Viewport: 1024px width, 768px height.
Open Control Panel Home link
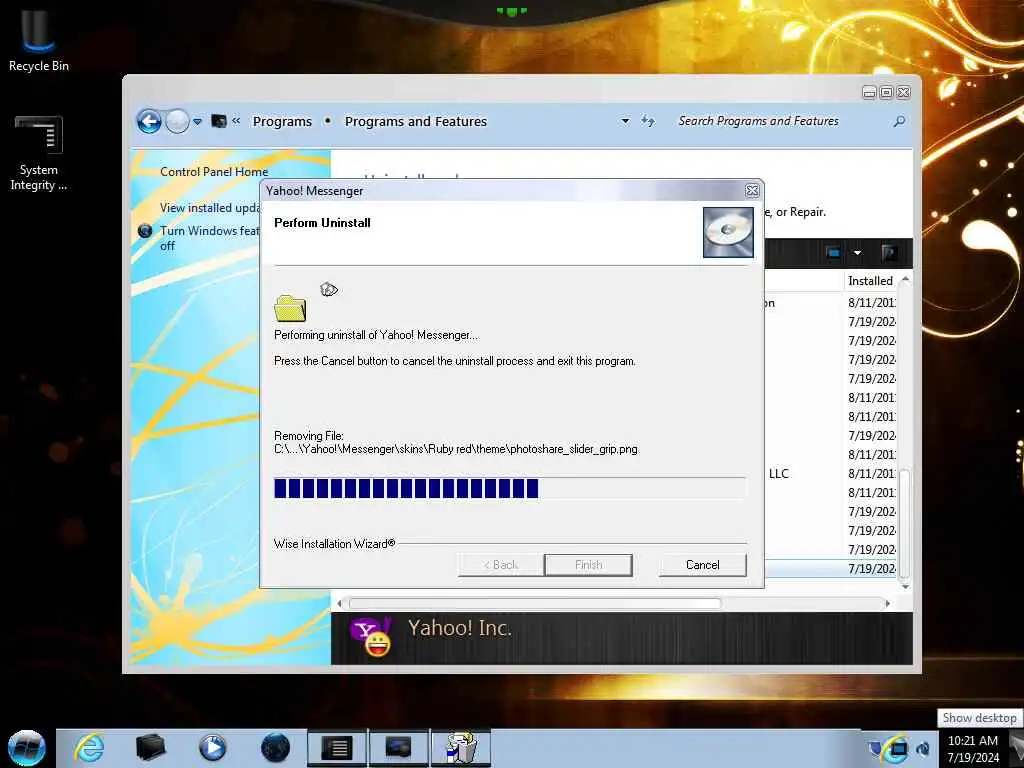point(214,172)
